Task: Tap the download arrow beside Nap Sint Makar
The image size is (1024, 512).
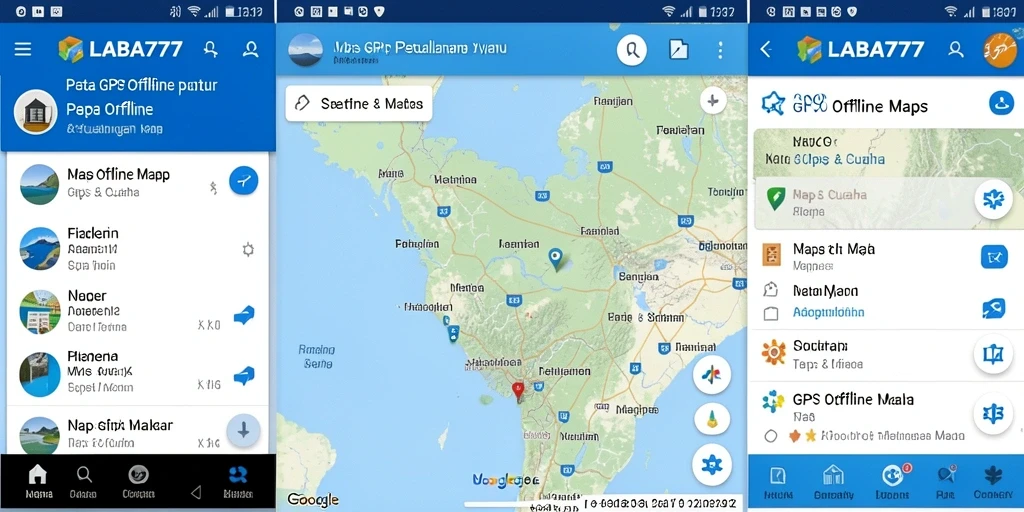Action: click(x=243, y=430)
